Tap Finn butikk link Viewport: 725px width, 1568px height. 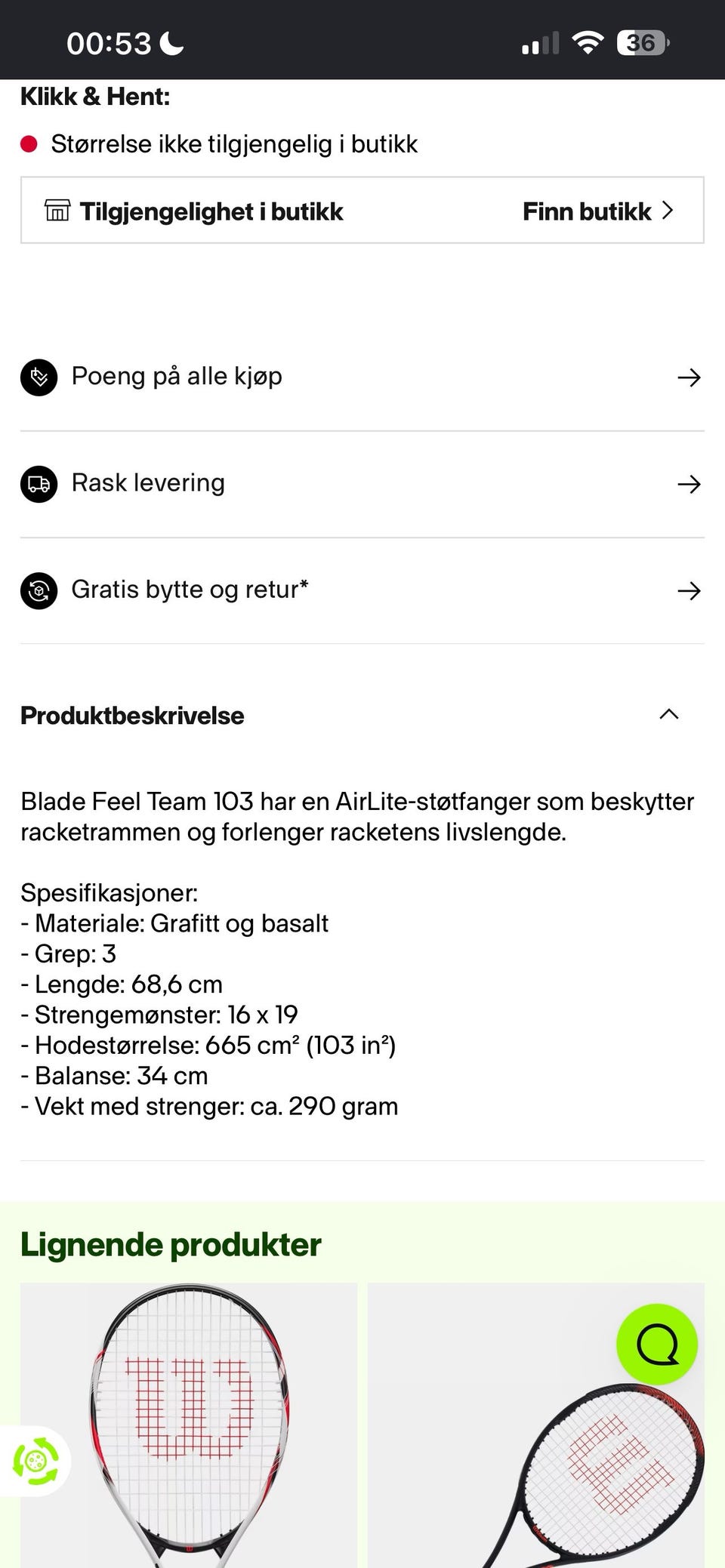point(587,211)
